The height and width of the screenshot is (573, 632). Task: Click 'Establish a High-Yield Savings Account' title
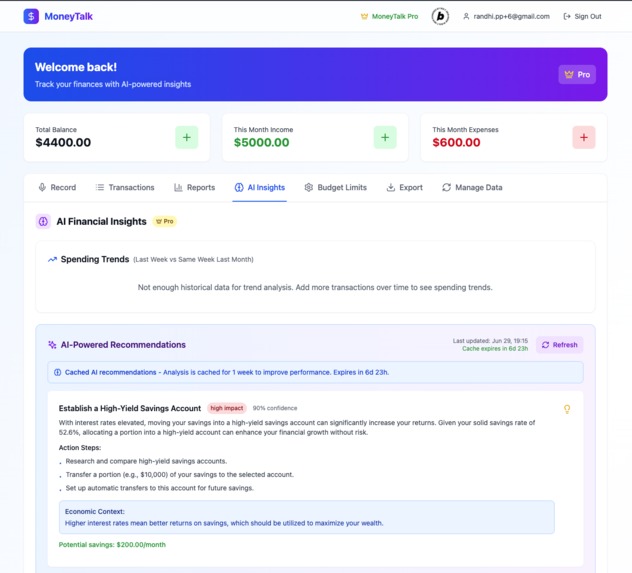tap(130, 408)
